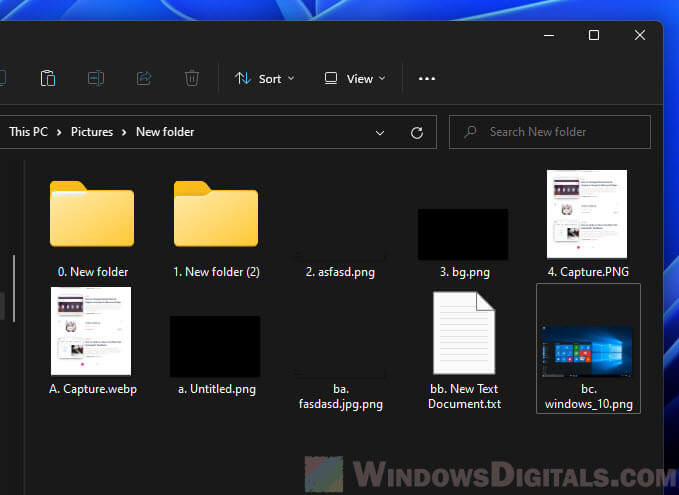Select the 1. New folder (2) icon
The image size is (679, 495).
click(215, 214)
